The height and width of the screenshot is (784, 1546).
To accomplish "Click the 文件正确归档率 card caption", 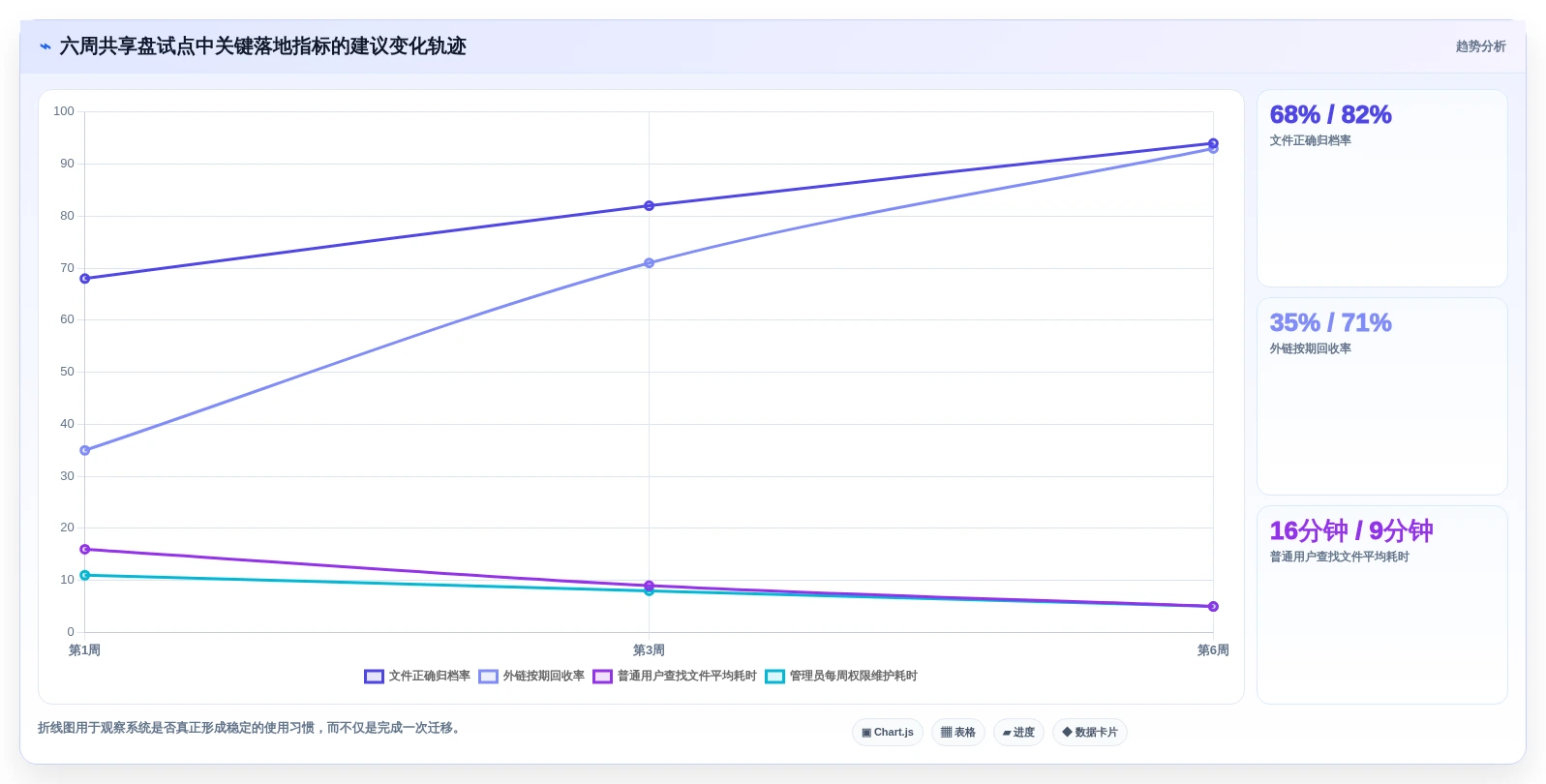I will coord(1310,140).
